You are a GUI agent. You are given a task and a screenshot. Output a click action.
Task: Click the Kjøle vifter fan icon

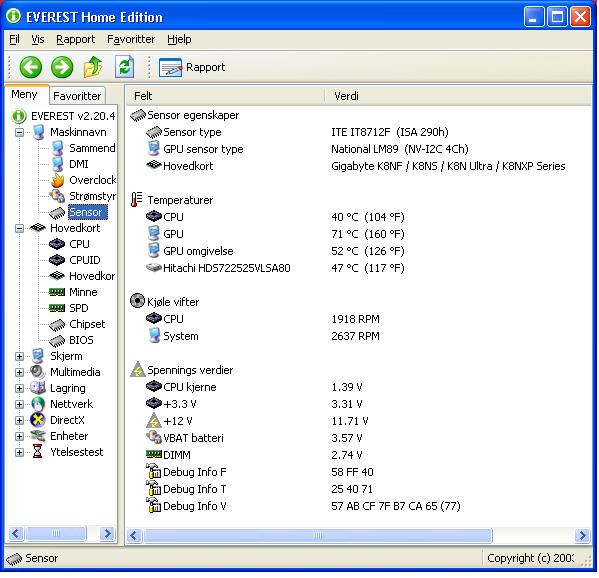point(137,301)
